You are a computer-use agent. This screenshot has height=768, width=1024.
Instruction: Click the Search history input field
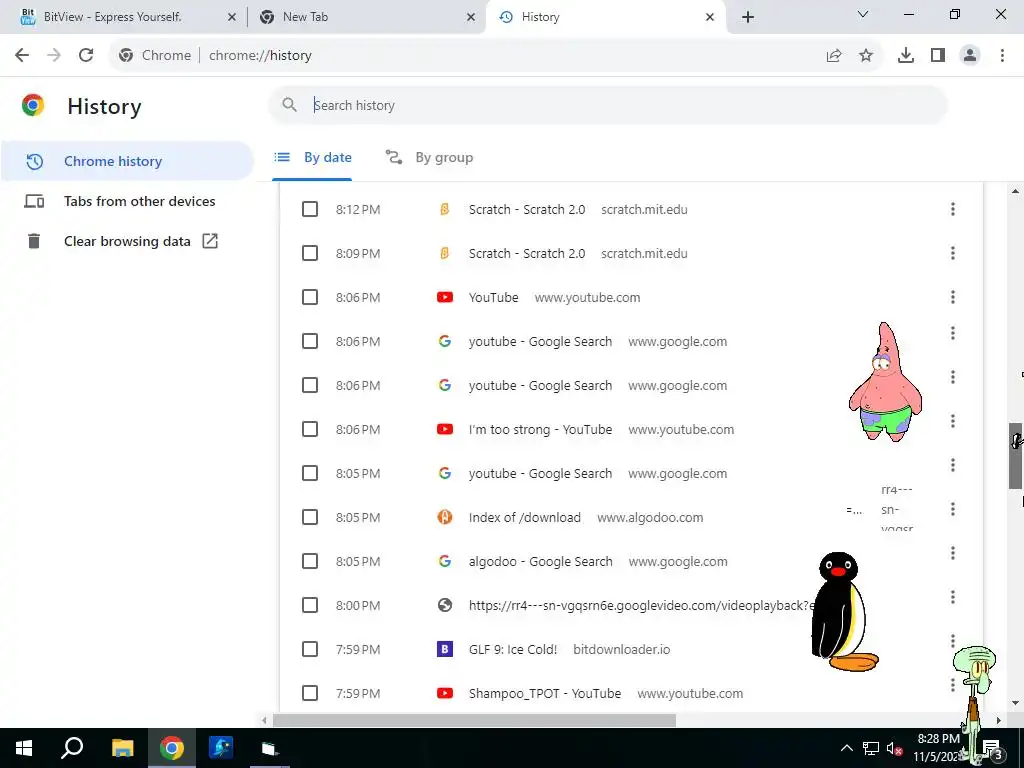click(x=607, y=104)
